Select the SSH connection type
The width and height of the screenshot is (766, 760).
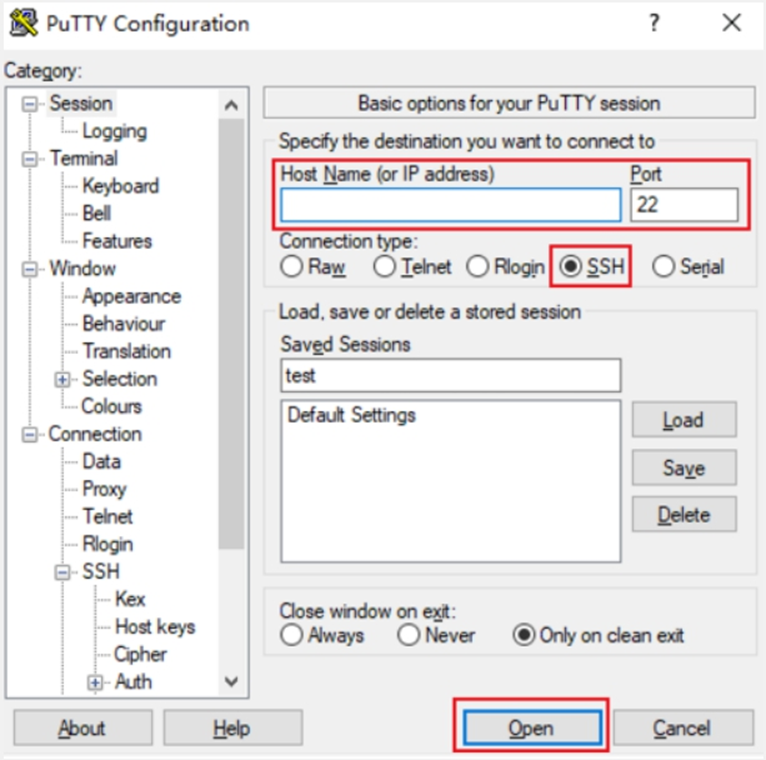[x=571, y=267]
